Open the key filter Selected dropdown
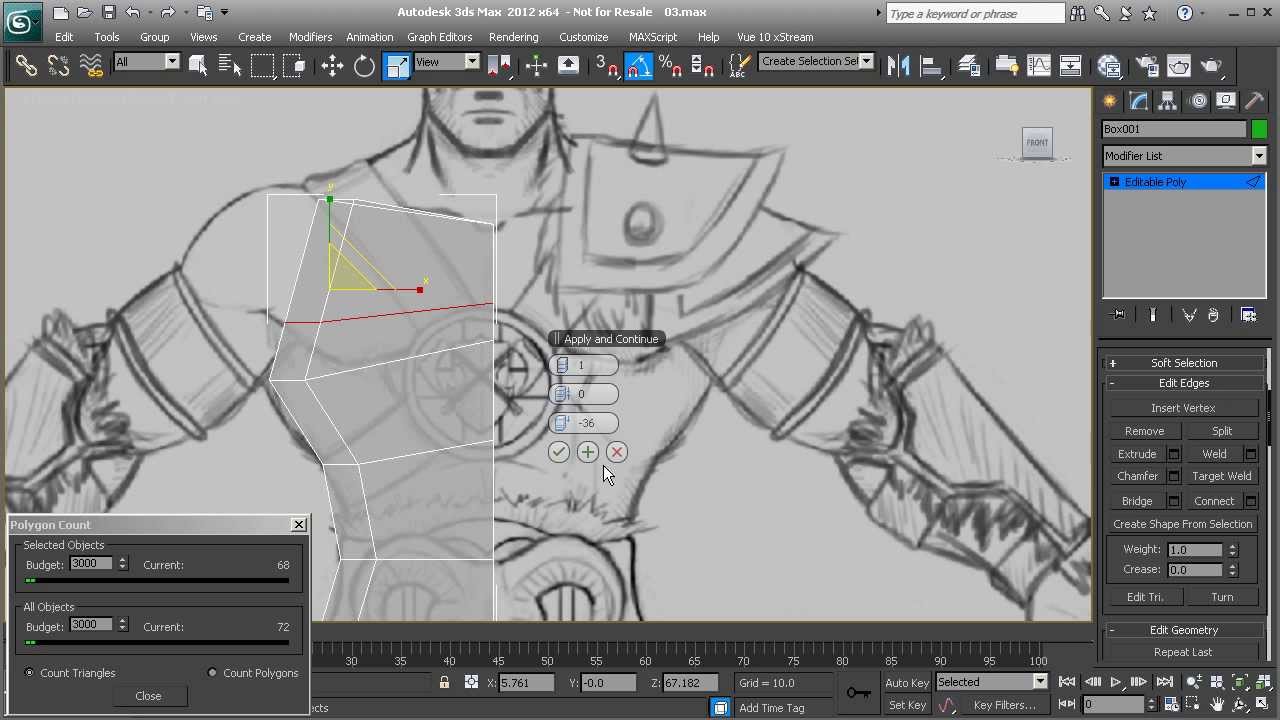This screenshot has height=720, width=1280. coord(991,682)
